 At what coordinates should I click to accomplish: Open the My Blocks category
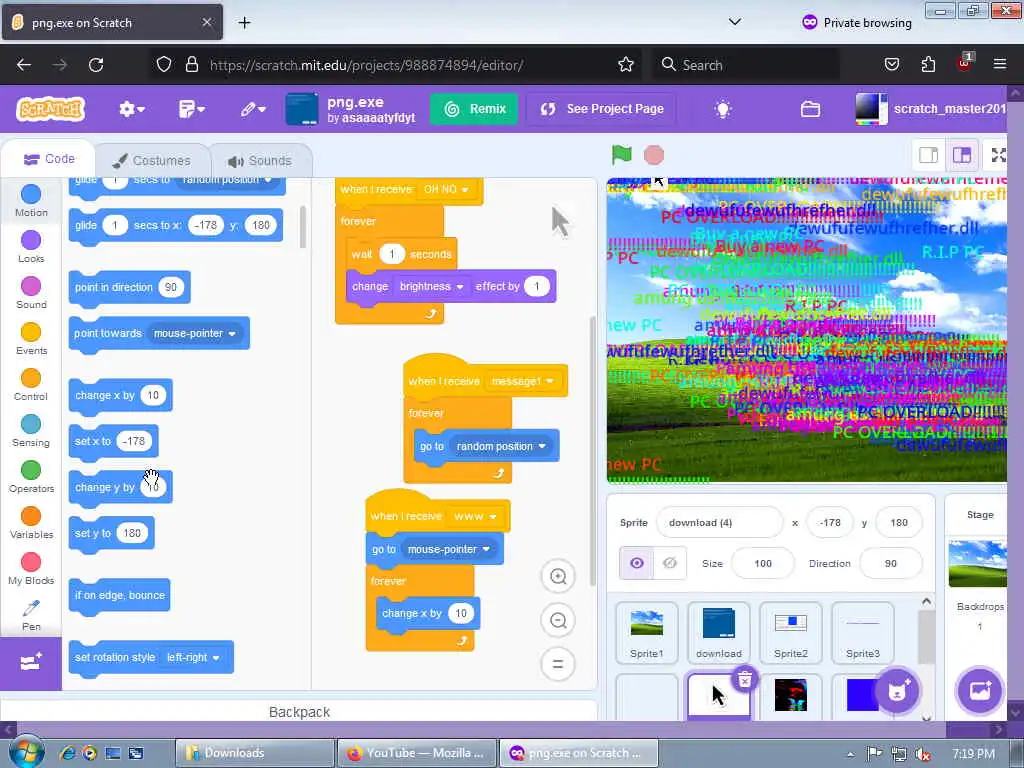tap(31, 569)
